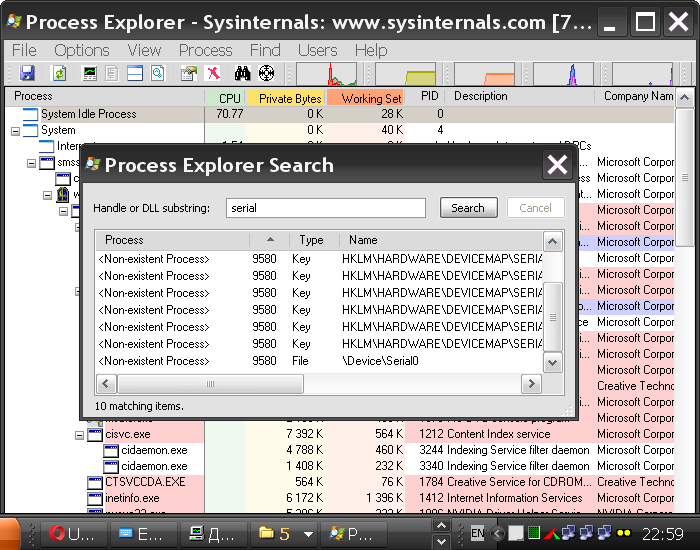The width and height of the screenshot is (700, 550).
Task: Select the crosshair Find Window target icon
Action: coord(267,73)
